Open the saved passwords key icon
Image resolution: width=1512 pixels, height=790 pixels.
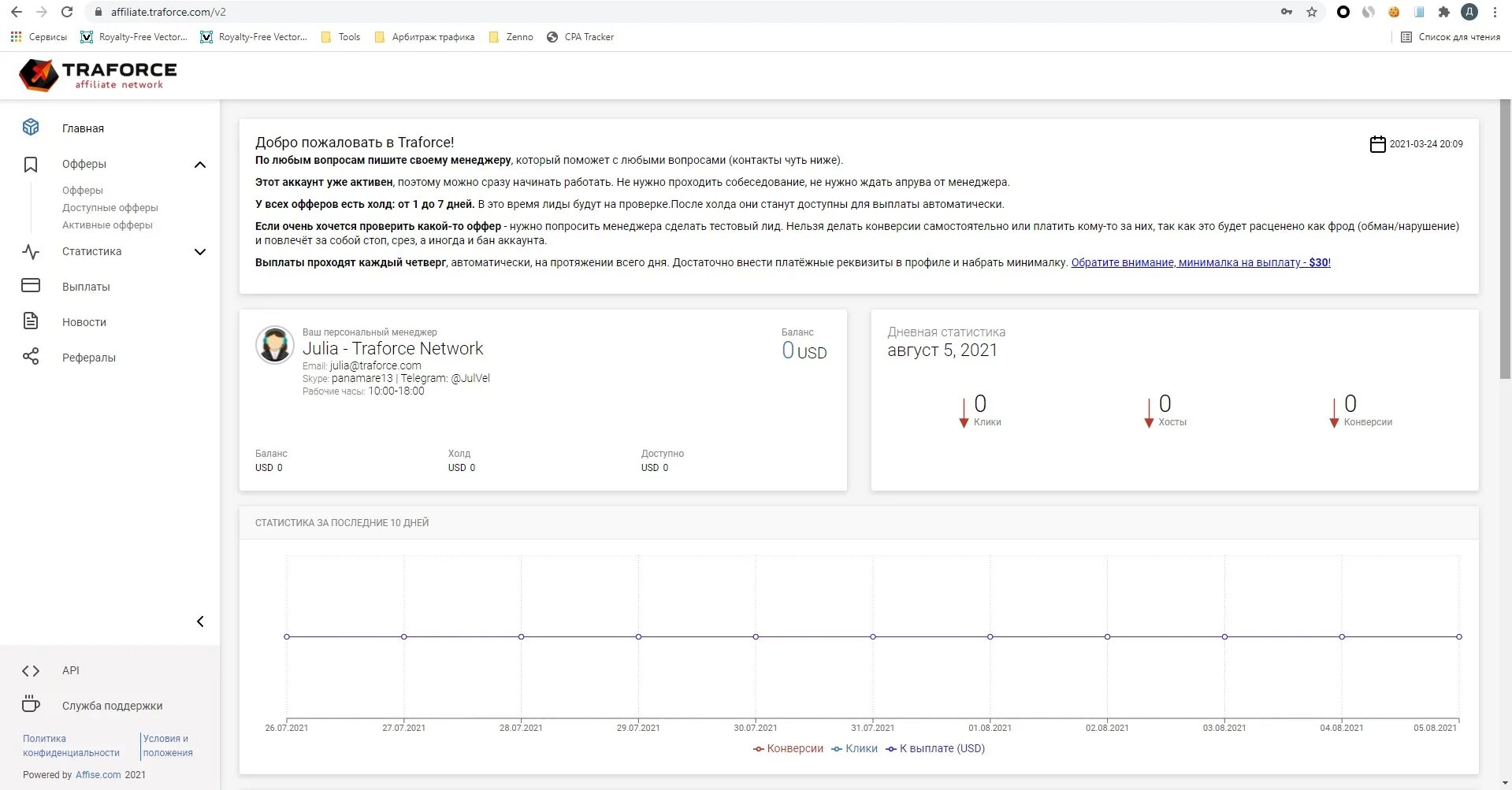click(x=1287, y=12)
